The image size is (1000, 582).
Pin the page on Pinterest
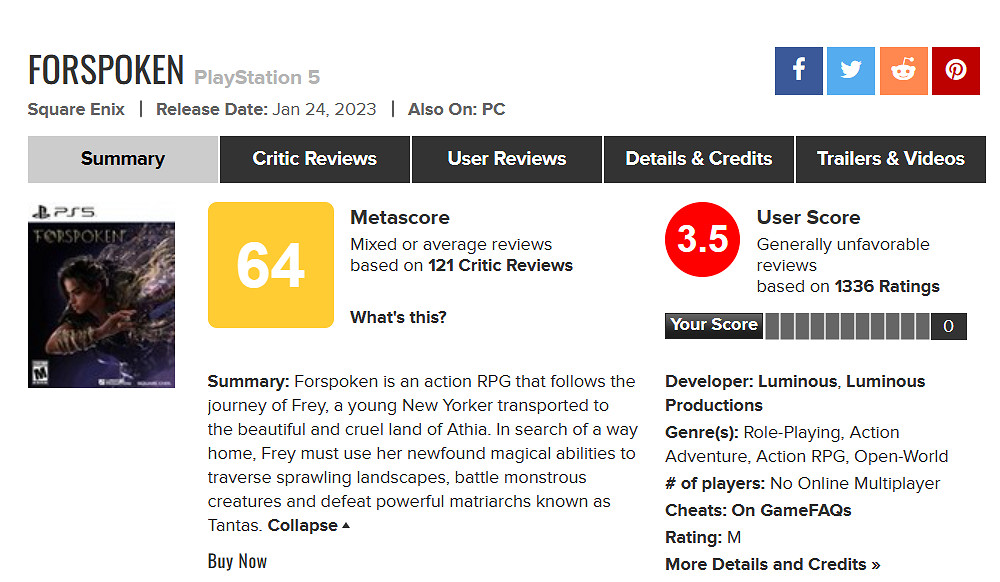[956, 71]
